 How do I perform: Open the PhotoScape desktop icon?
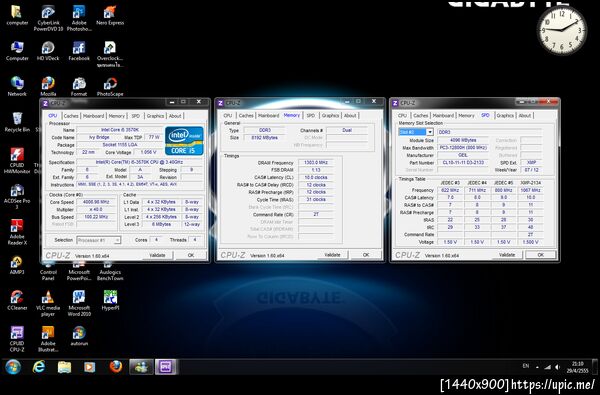(x=110, y=86)
